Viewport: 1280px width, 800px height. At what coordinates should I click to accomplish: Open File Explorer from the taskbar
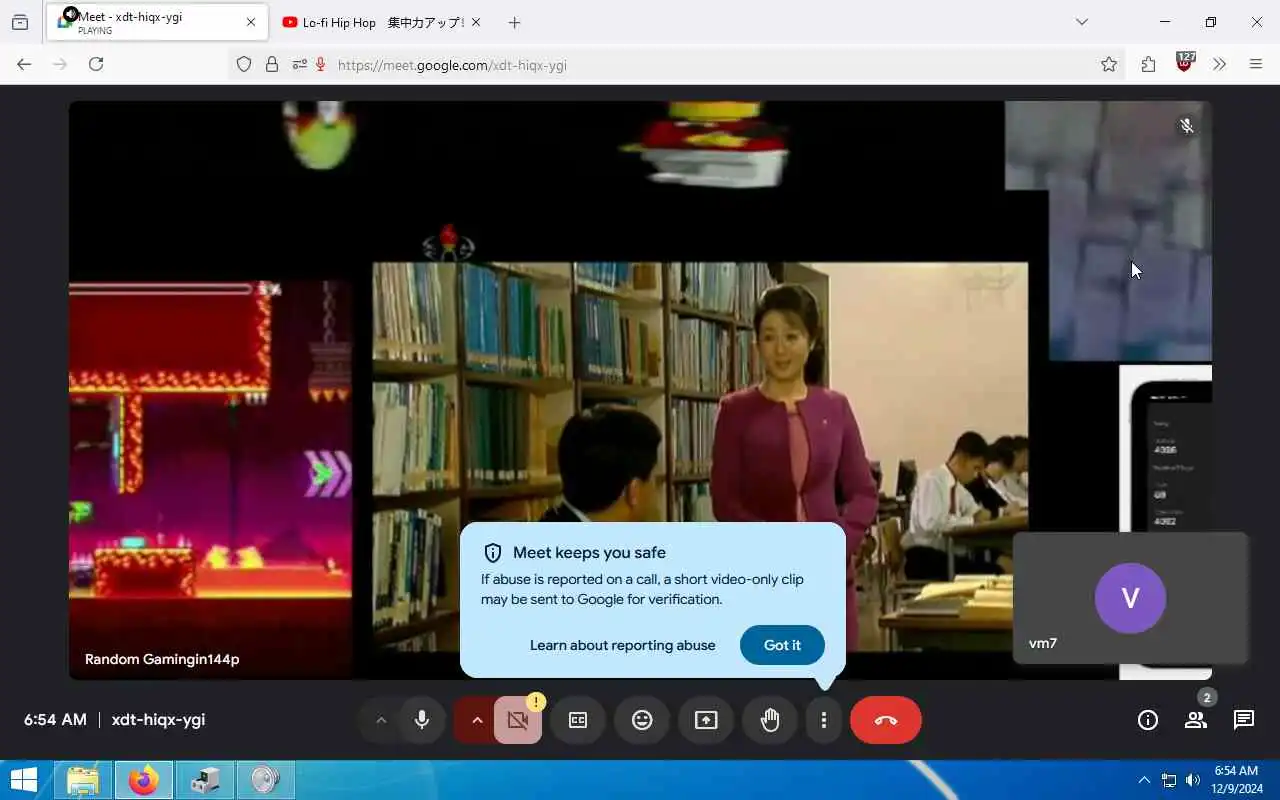[x=84, y=780]
